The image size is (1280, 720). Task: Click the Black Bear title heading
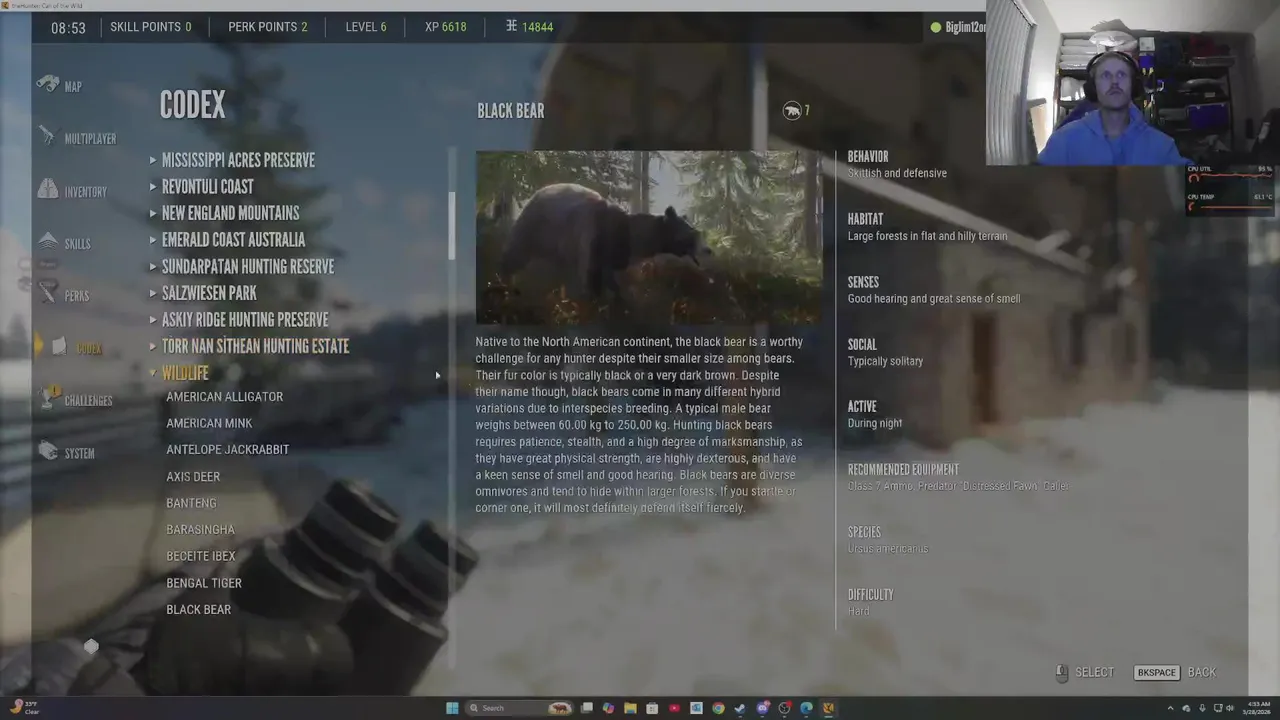(x=511, y=111)
